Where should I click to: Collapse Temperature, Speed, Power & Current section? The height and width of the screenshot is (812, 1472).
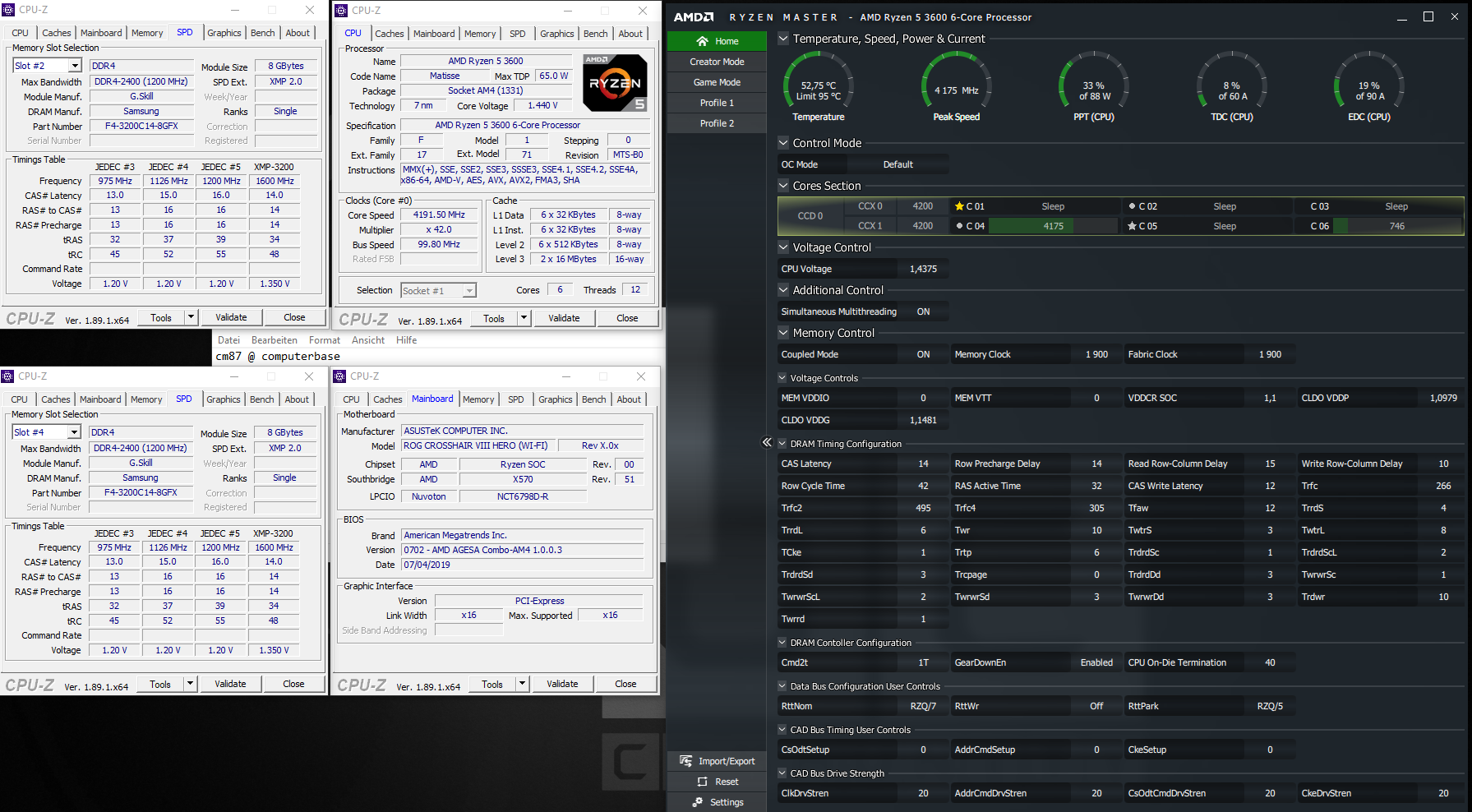pyautogui.click(x=783, y=39)
